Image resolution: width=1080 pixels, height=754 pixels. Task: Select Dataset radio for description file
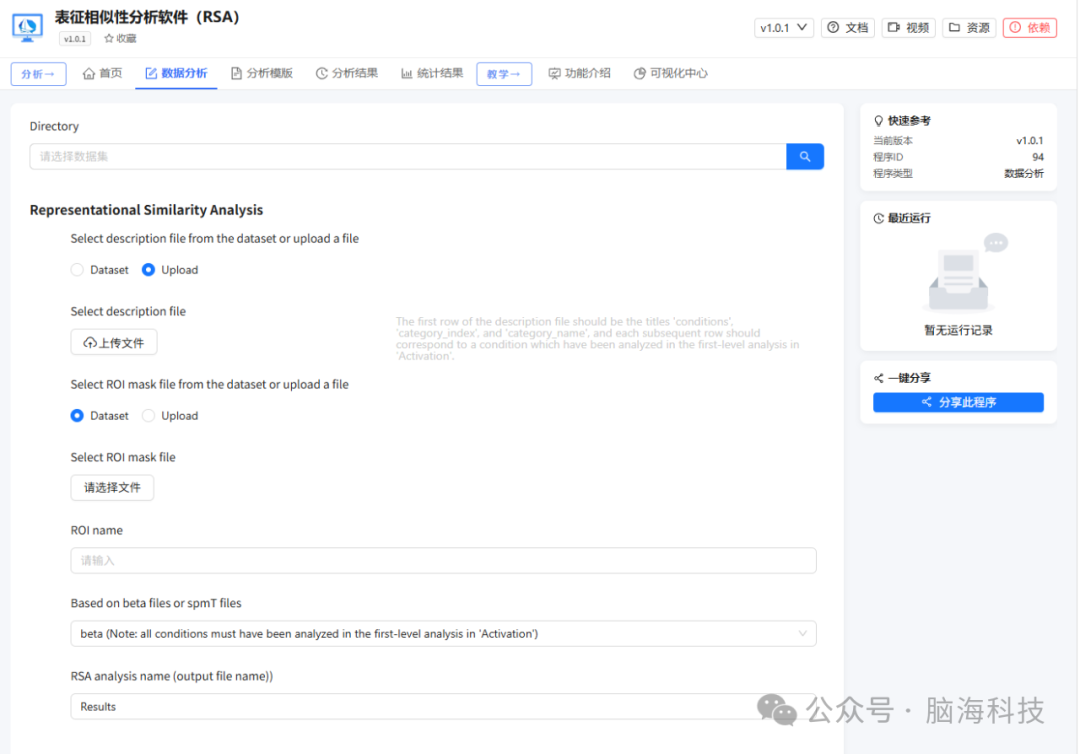tap(77, 270)
